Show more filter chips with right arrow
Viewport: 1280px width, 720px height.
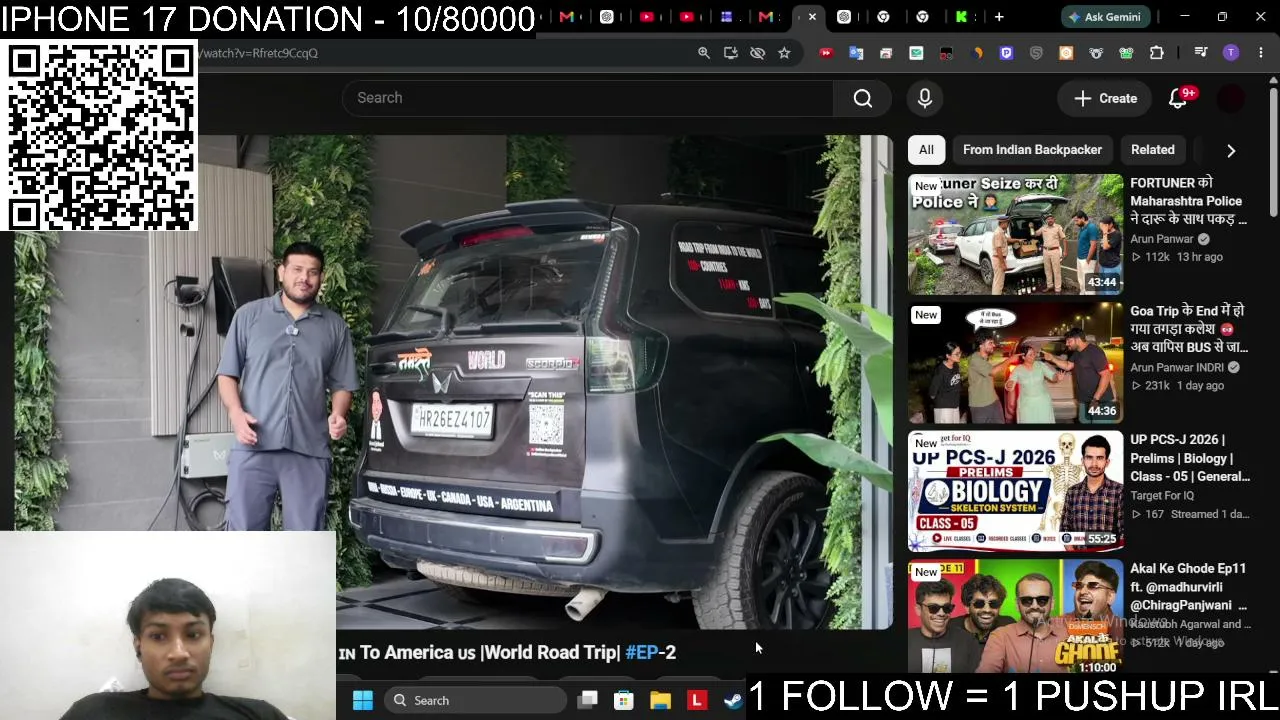coord(1231,150)
